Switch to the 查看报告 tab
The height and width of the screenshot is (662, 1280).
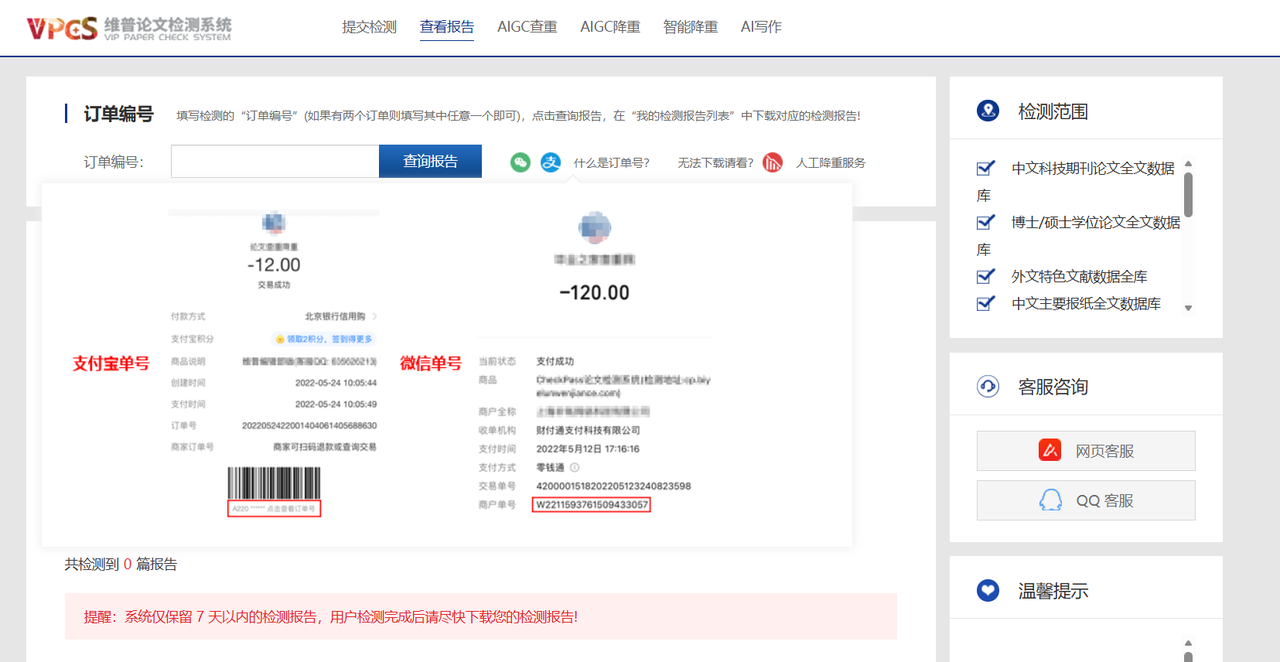(x=447, y=27)
